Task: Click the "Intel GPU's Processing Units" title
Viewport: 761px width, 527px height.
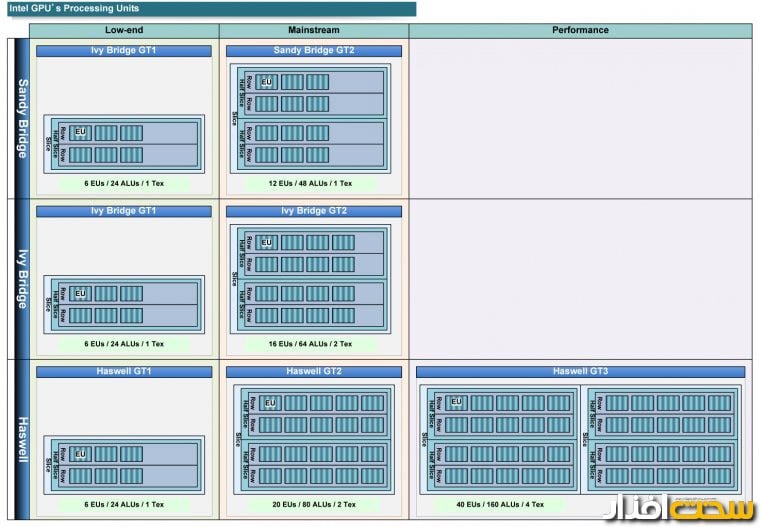Action: (x=74, y=8)
